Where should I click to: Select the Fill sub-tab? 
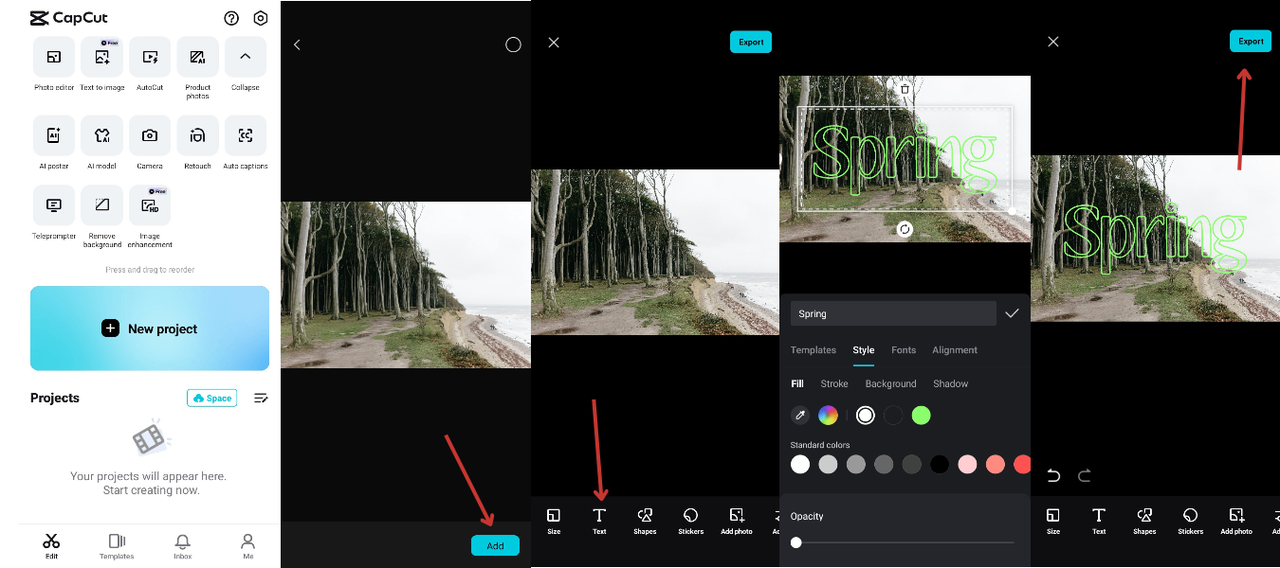pyautogui.click(x=797, y=384)
